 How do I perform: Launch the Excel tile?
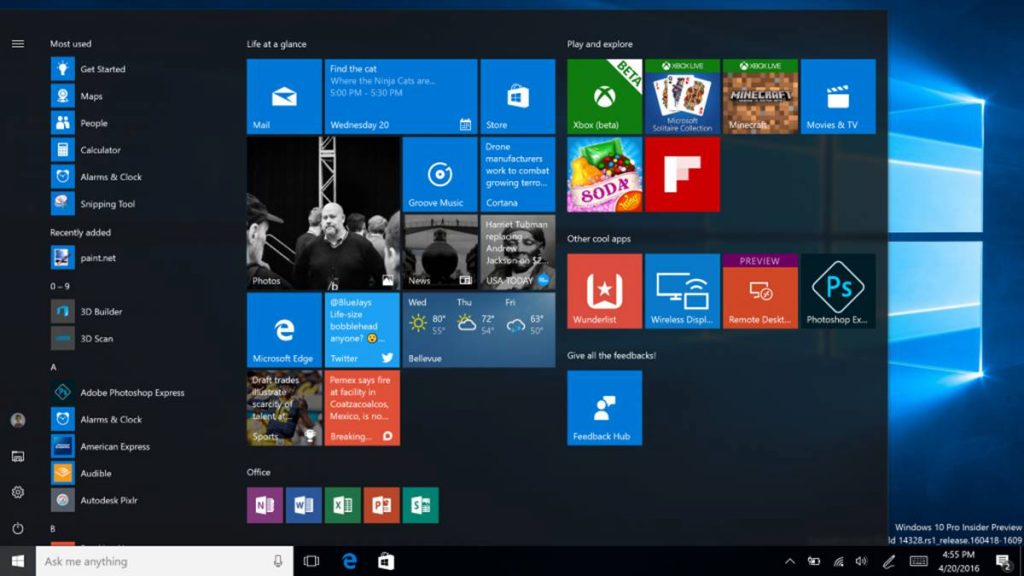343,505
